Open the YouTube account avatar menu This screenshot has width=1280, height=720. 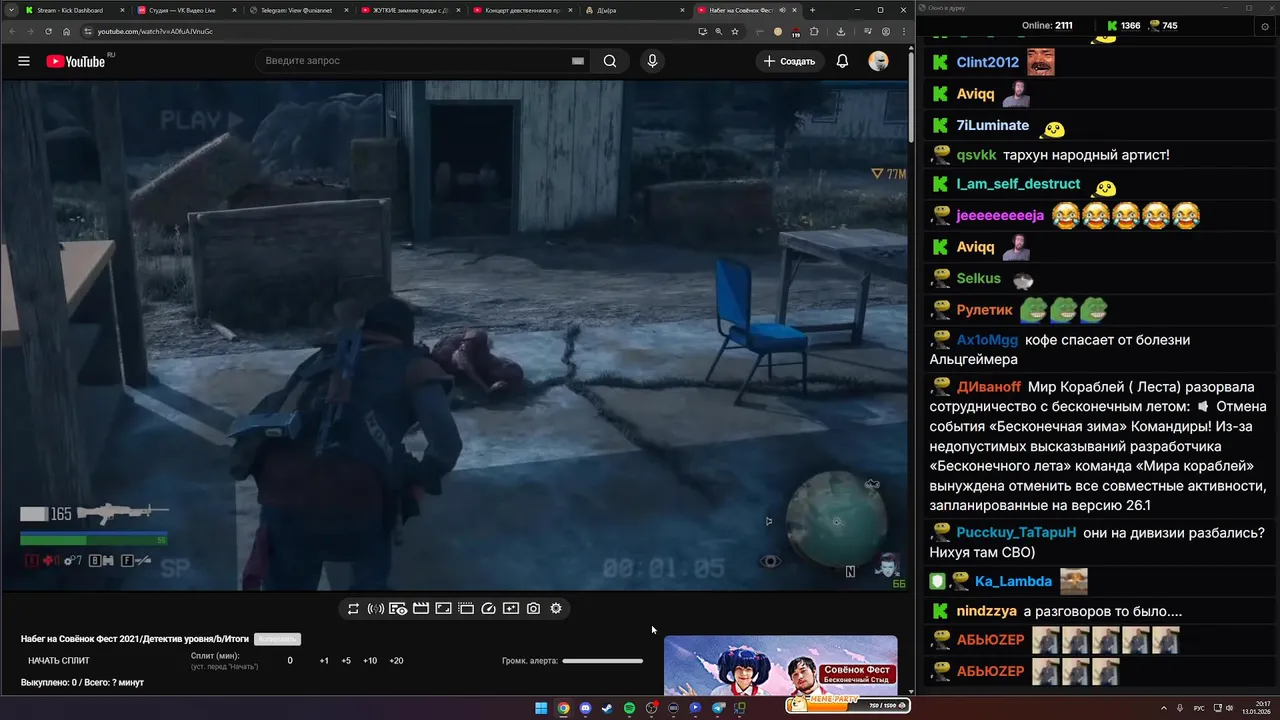tap(878, 61)
